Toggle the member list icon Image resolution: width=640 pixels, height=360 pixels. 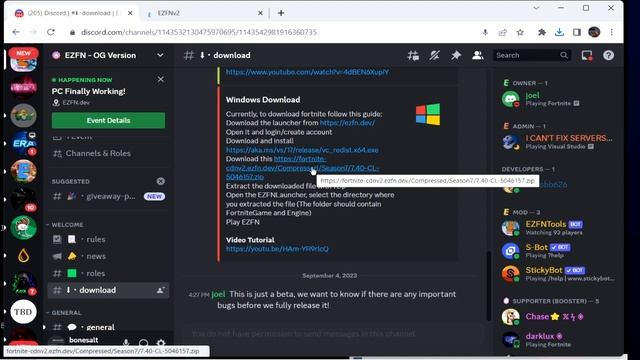[478, 56]
